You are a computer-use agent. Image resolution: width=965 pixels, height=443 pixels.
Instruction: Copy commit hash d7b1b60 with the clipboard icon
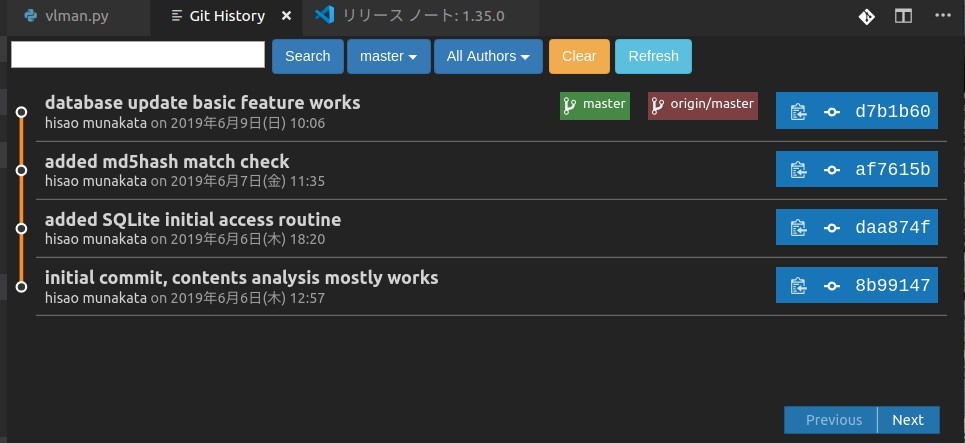[798, 112]
